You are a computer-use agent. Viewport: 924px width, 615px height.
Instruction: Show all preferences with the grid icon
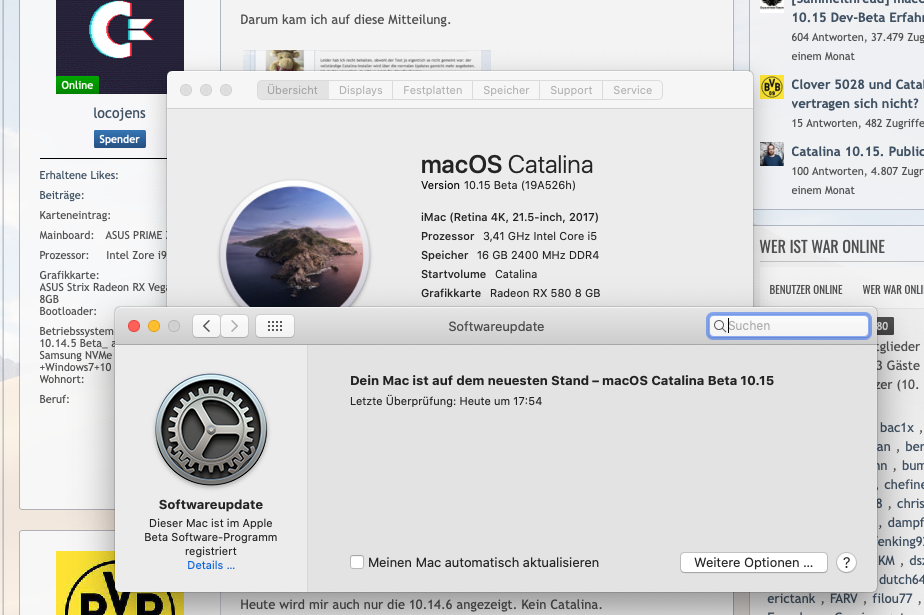tap(275, 326)
